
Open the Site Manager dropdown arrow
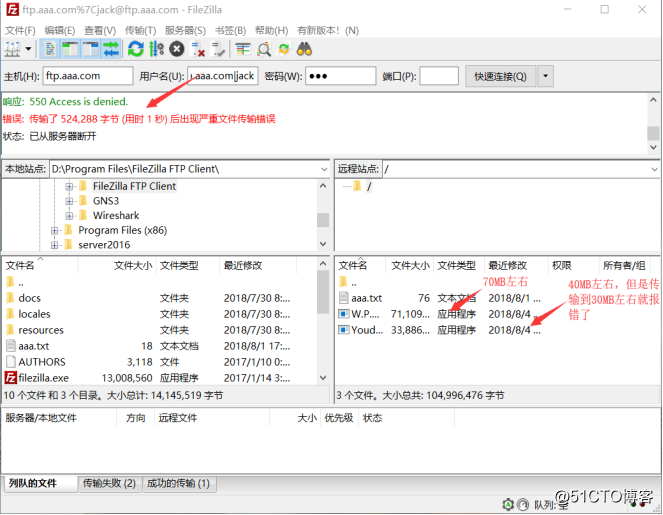pyautogui.click(x=28, y=49)
